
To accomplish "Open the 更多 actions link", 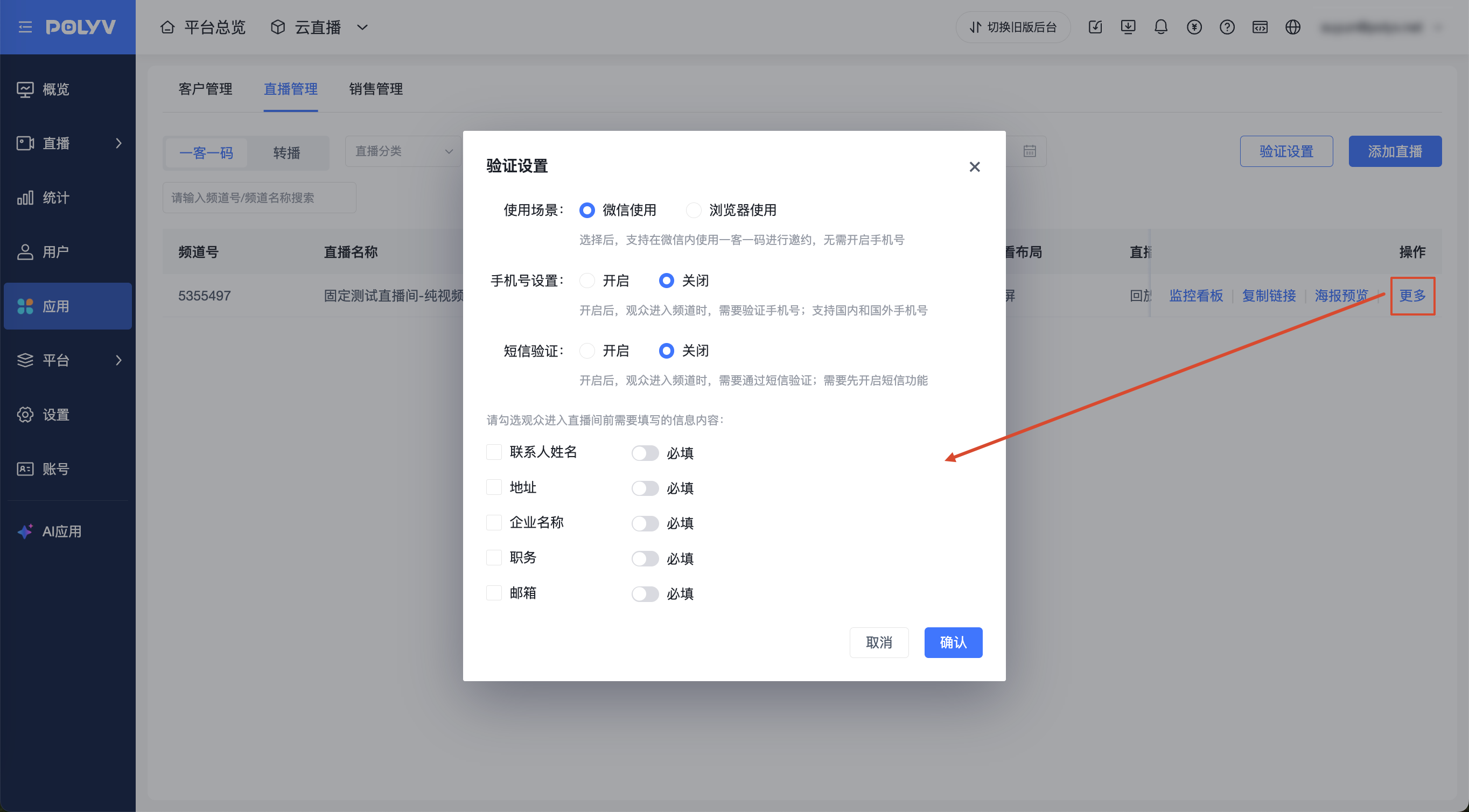I will (1412, 296).
